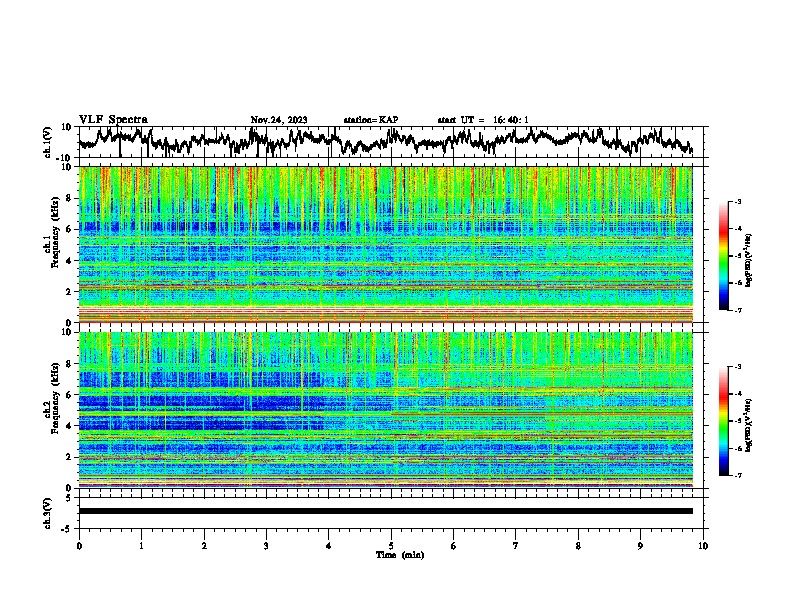Click the ch.2 spectrogram panel
792x612 pixels.
tap(385, 410)
